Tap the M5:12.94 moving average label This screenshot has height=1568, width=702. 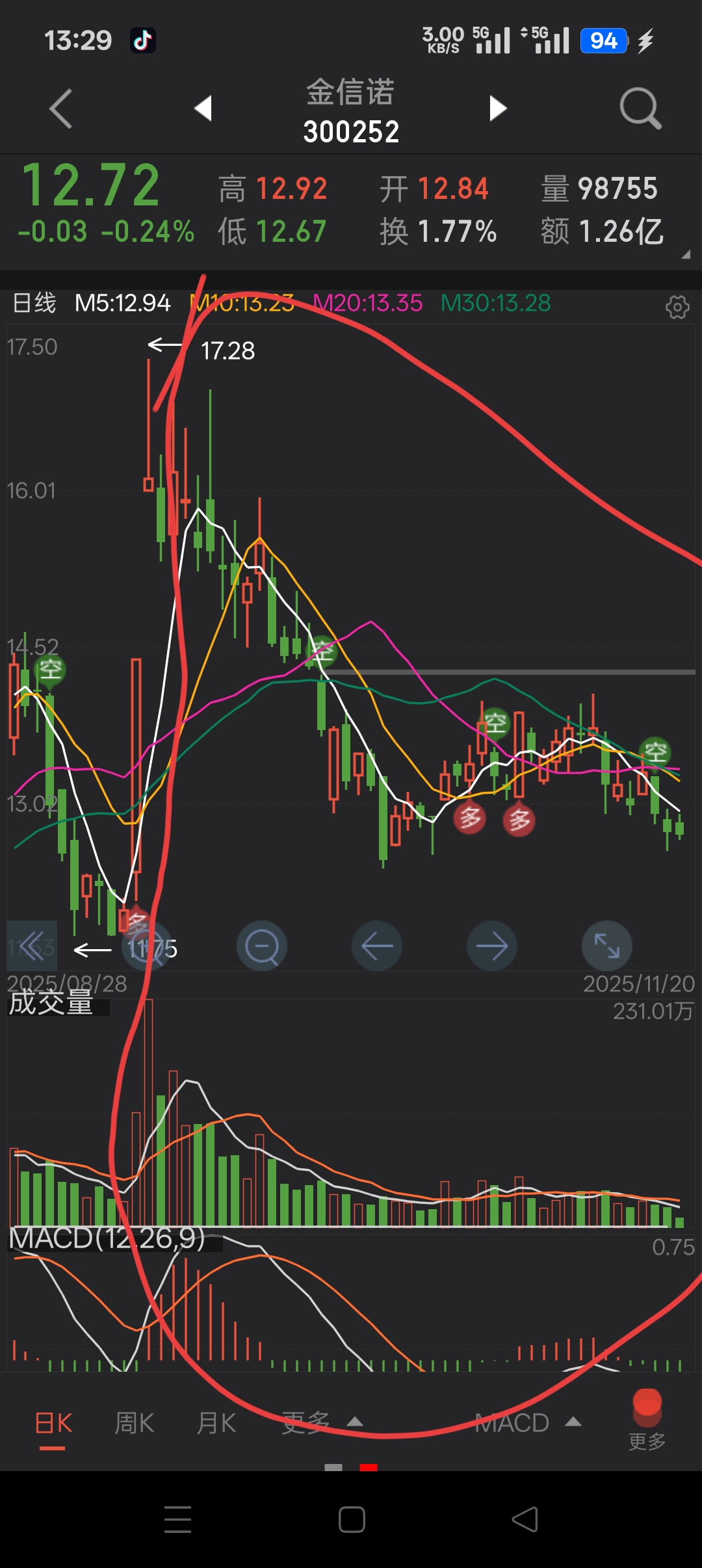pos(123,303)
